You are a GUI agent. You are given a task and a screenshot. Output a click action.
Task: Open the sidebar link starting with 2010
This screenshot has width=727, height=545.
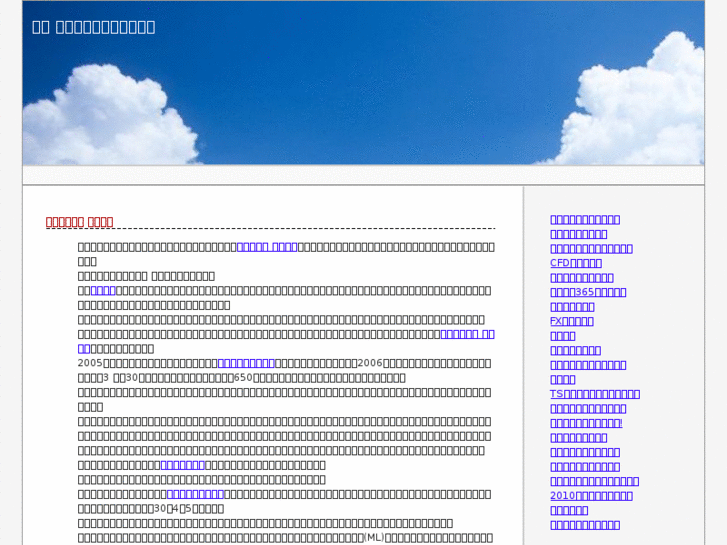591,495
